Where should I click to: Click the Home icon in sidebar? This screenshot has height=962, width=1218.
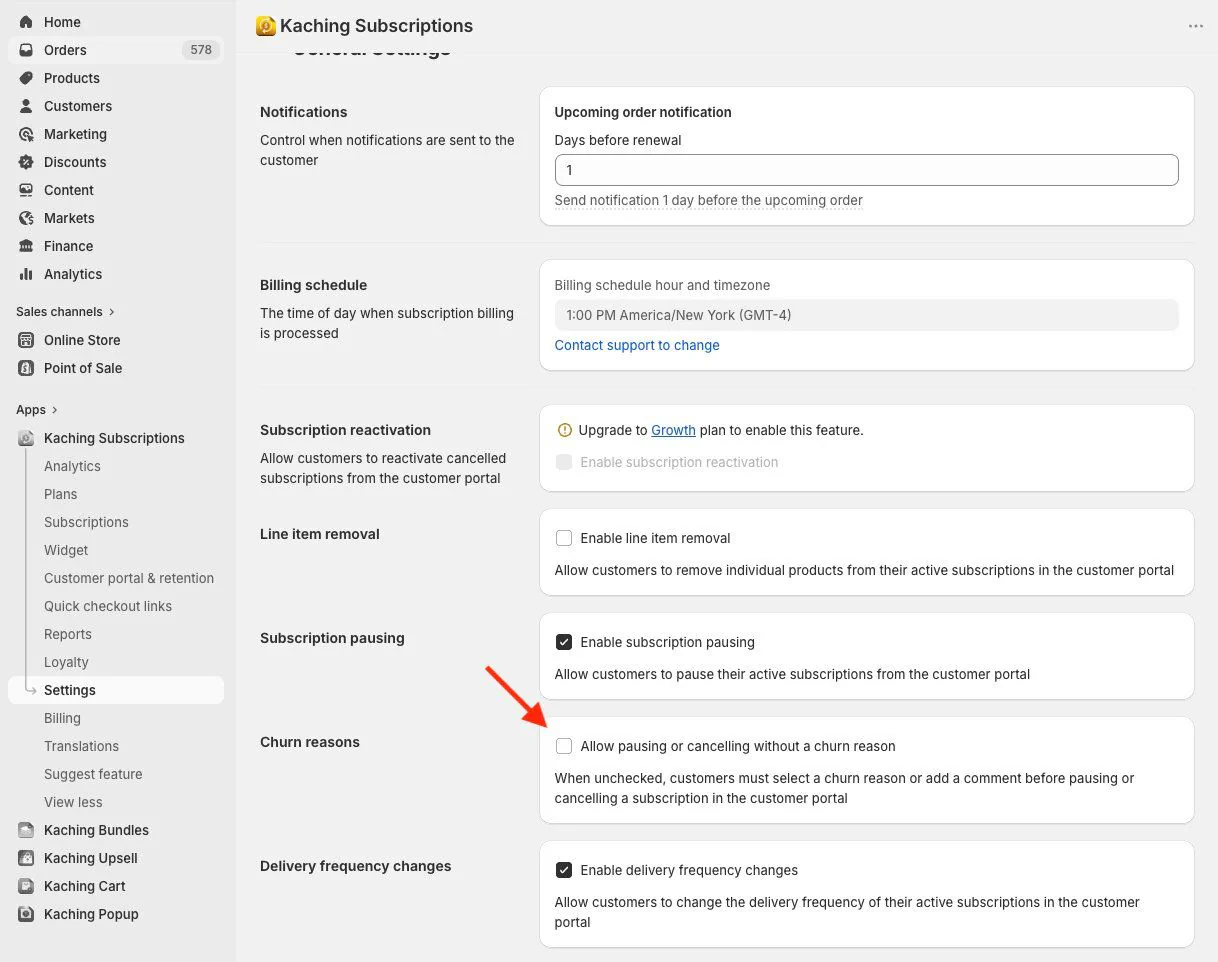(x=26, y=22)
